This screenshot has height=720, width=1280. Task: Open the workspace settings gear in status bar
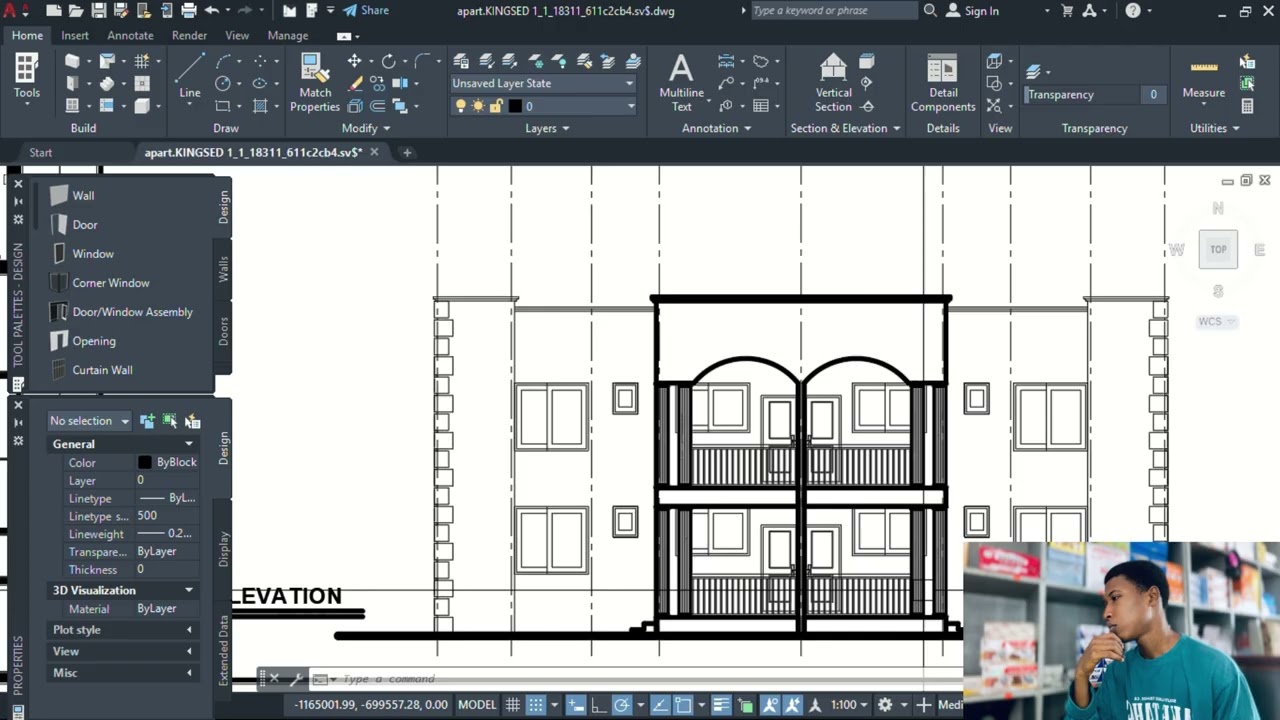coord(884,705)
